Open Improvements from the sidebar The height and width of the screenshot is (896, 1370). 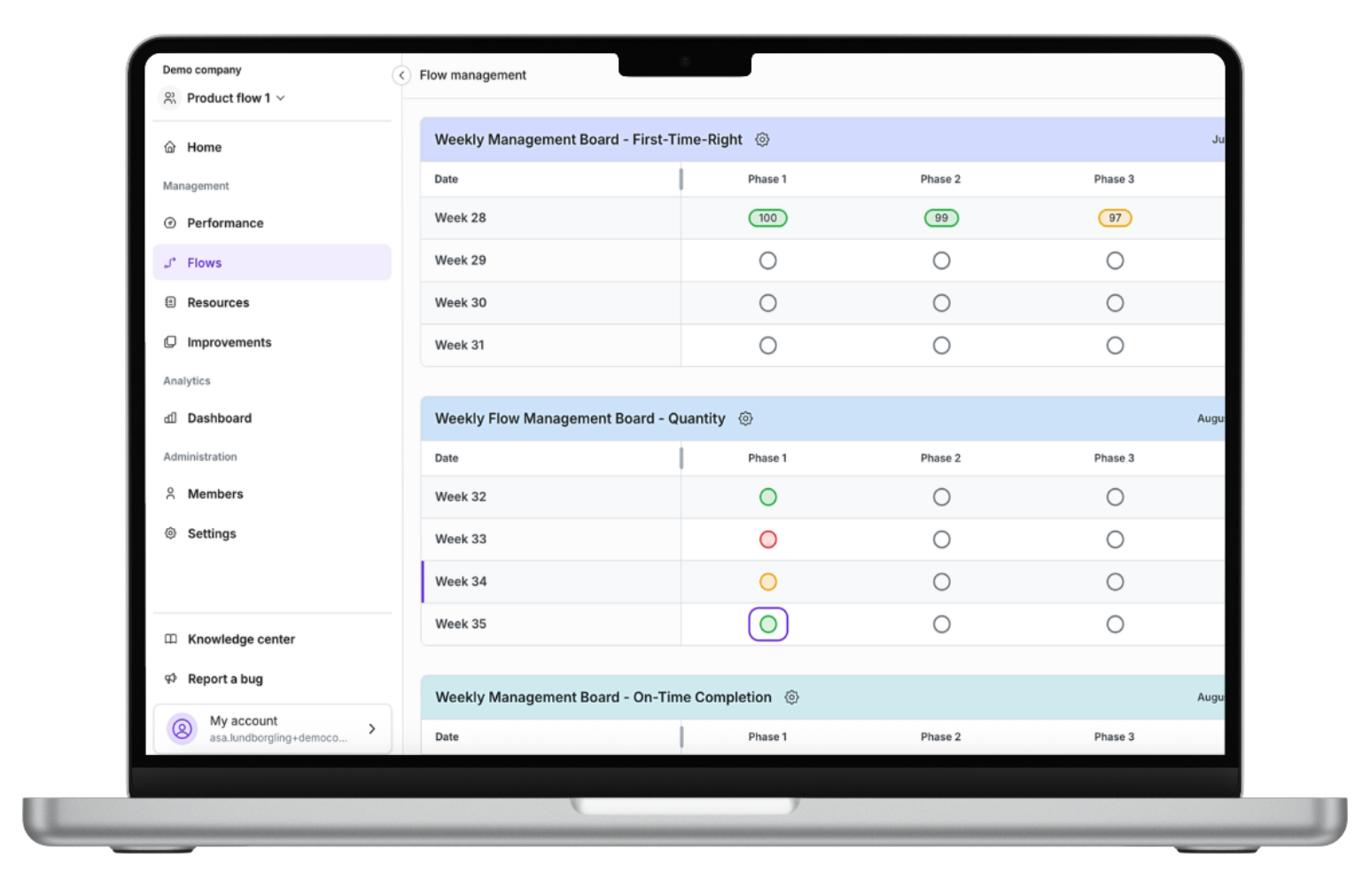(229, 343)
